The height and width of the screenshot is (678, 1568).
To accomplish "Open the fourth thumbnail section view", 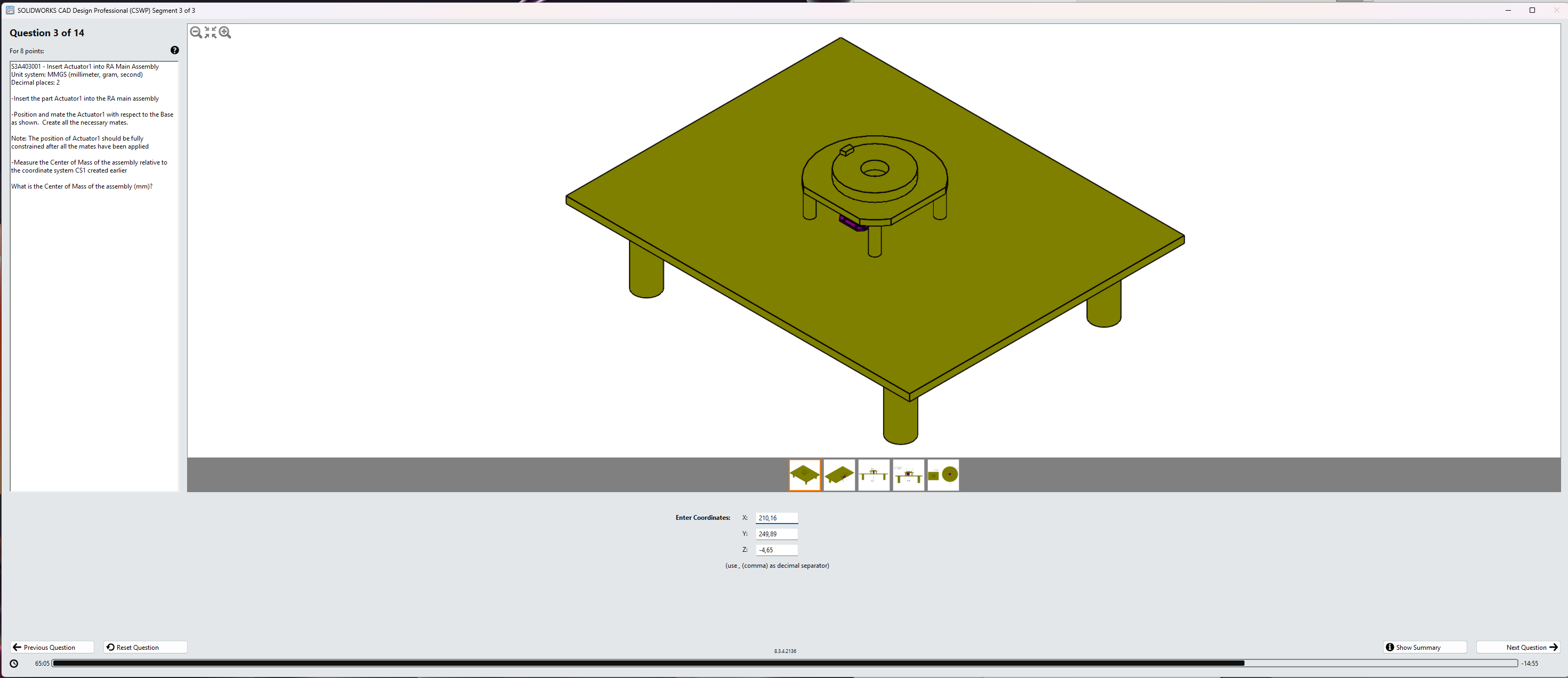I will click(x=908, y=475).
